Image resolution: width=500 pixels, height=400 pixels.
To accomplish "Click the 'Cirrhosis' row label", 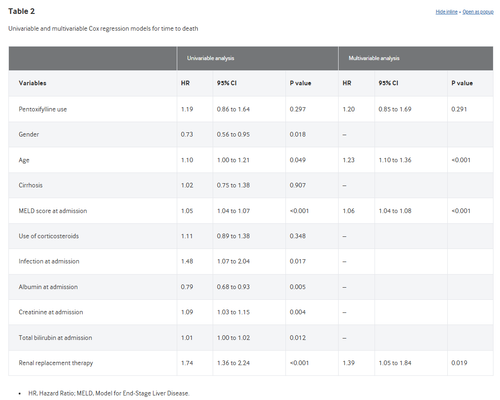I will tap(31, 185).
